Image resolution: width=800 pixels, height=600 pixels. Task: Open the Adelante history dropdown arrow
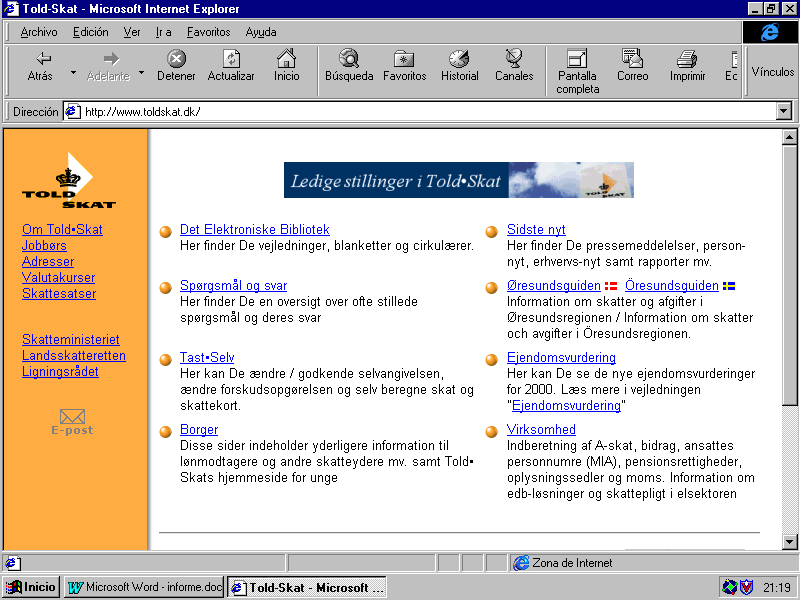[x=142, y=72]
